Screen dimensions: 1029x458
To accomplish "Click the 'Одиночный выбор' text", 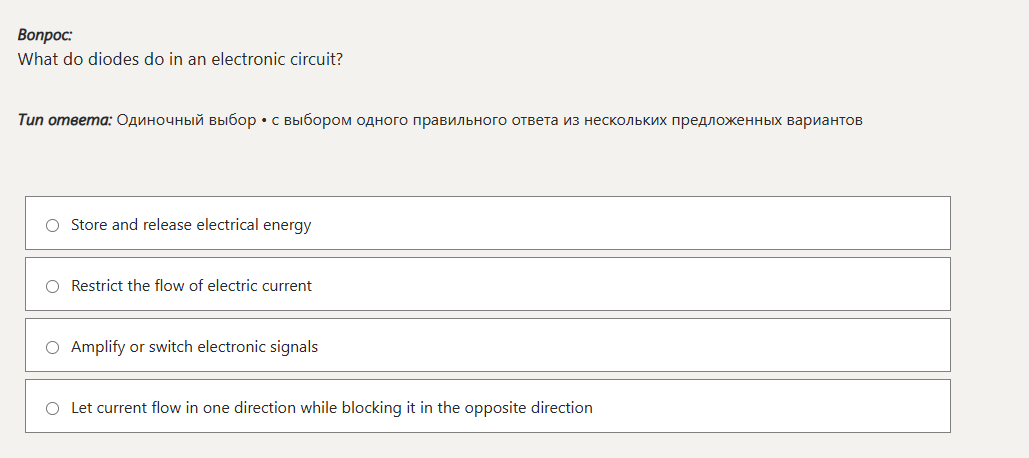I will (186, 120).
